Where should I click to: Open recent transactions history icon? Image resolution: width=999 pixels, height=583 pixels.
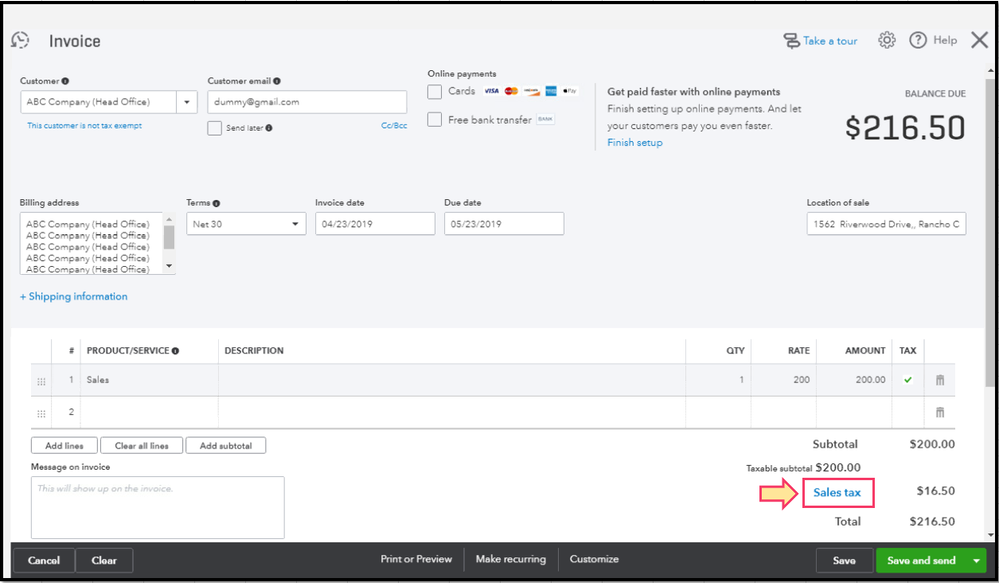coord(20,41)
